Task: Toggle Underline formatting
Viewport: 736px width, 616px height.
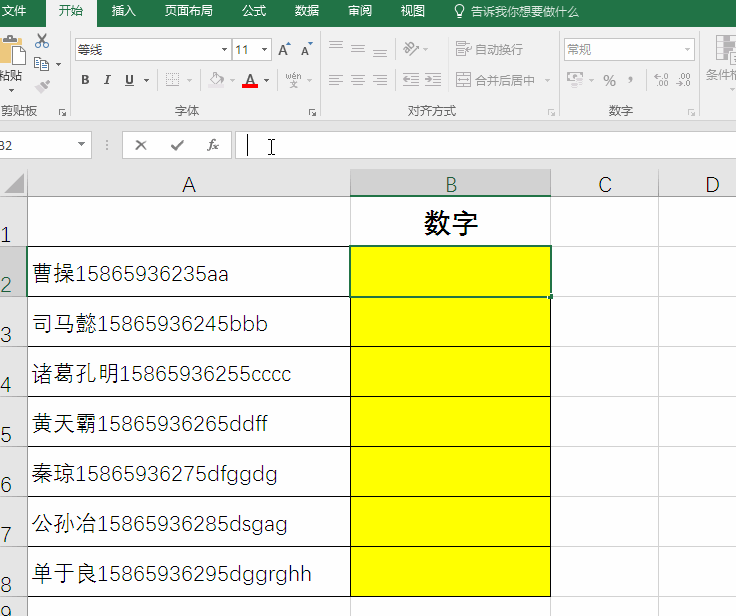Action: pos(130,80)
